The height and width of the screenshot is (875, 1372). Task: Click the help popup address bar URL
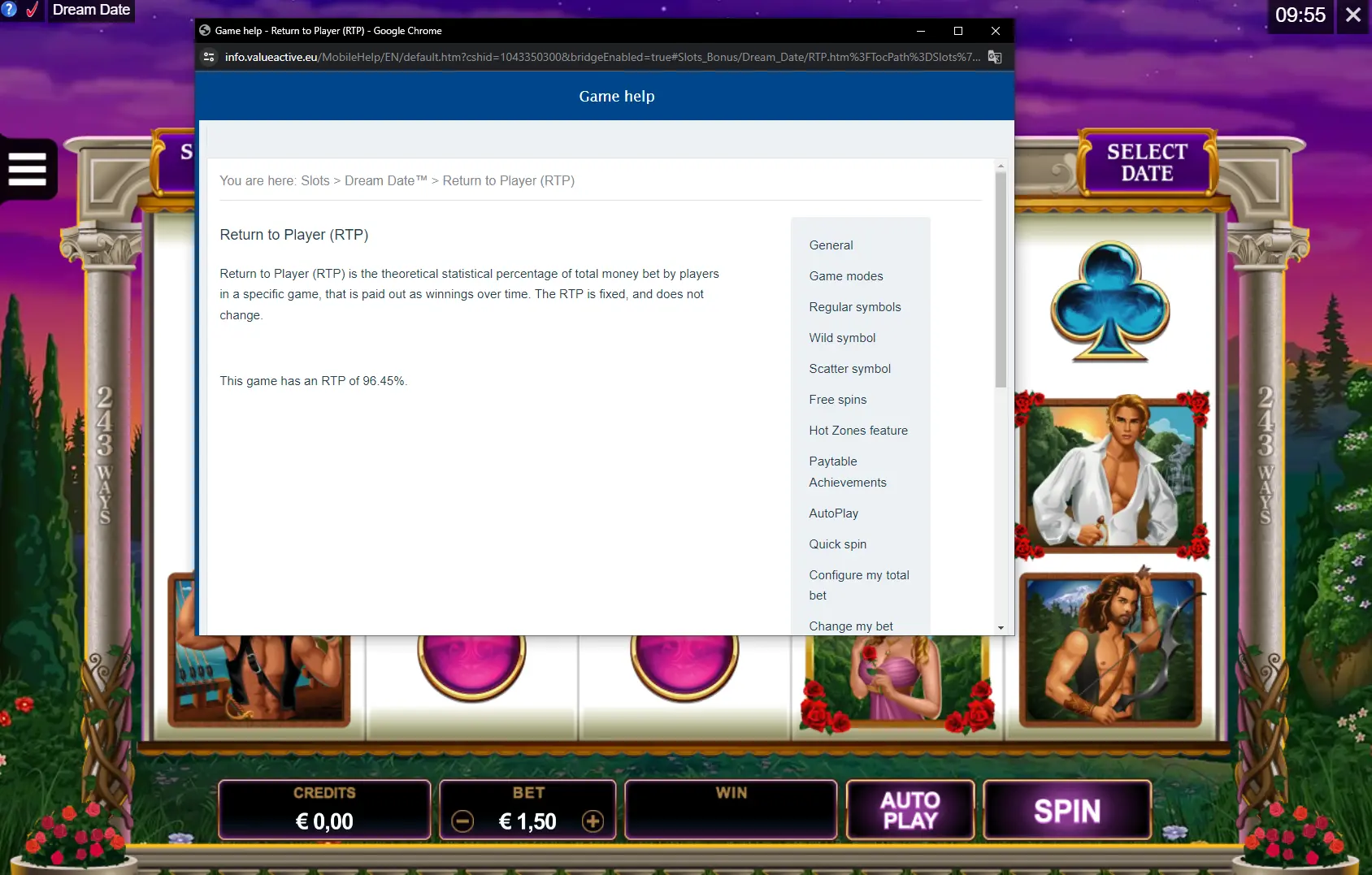(x=602, y=57)
